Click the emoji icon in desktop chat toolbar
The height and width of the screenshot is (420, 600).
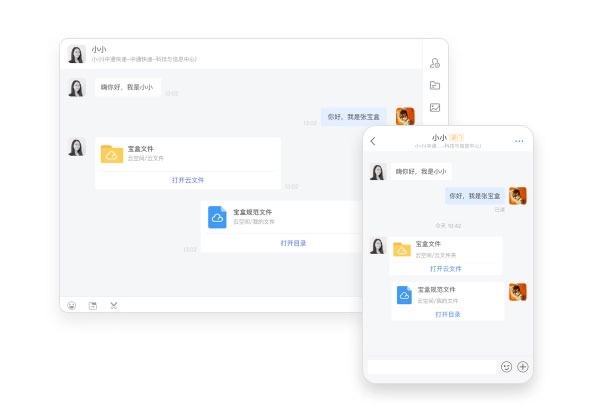[x=72, y=305]
